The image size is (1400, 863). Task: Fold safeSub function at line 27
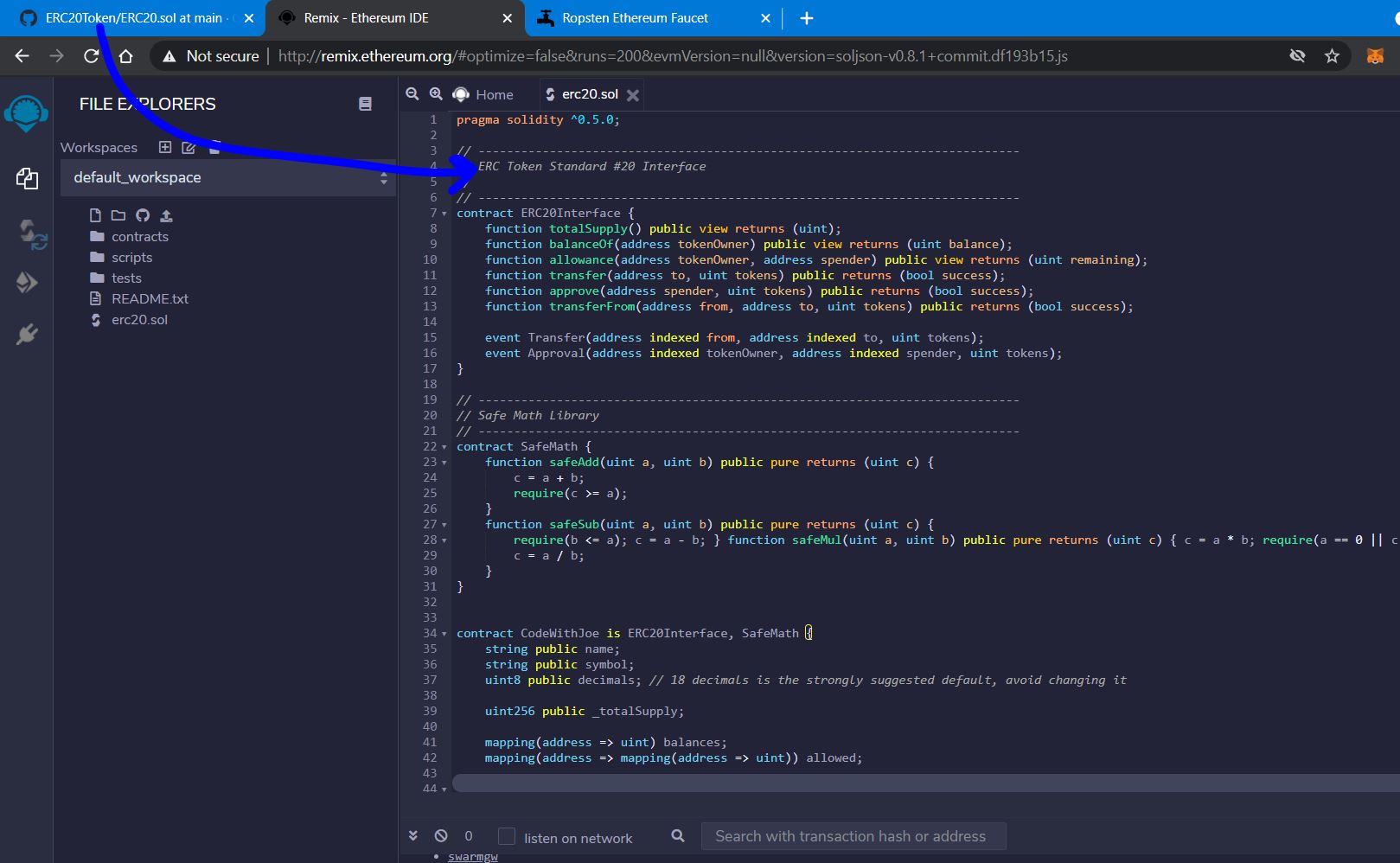pyautogui.click(x=444, y=525)
